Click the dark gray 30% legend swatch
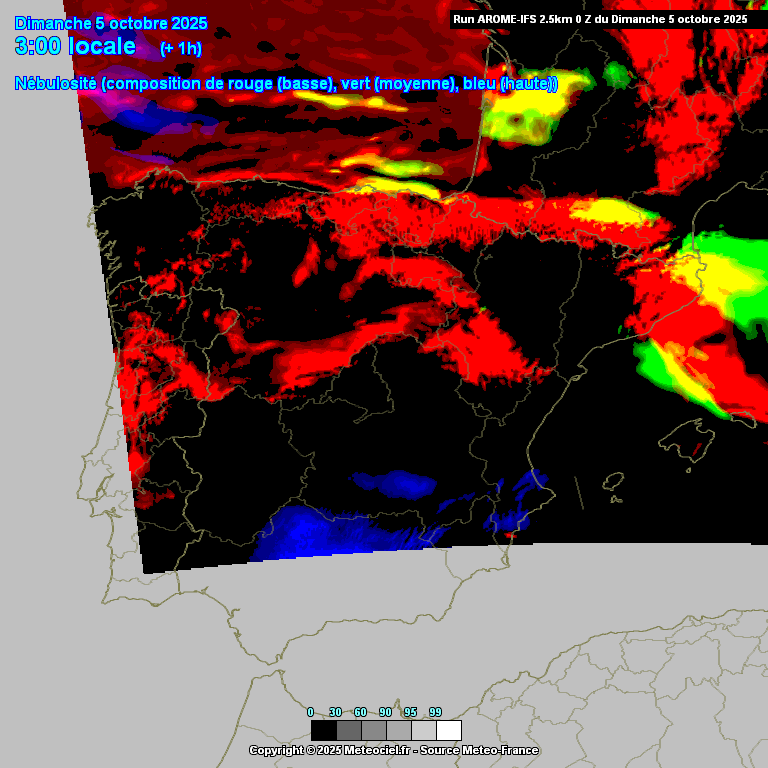This screenshot has width=768, height=768. (348, 730)
